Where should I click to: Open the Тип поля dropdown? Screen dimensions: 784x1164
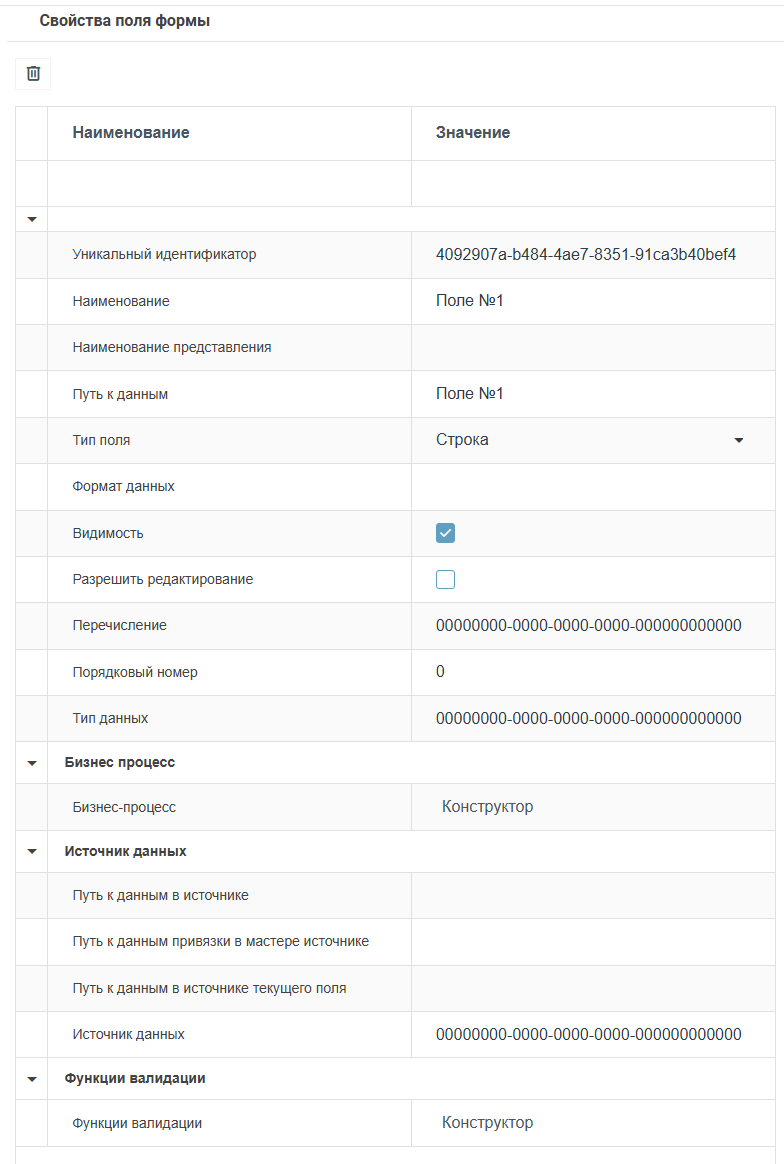(x=739, y=440)
